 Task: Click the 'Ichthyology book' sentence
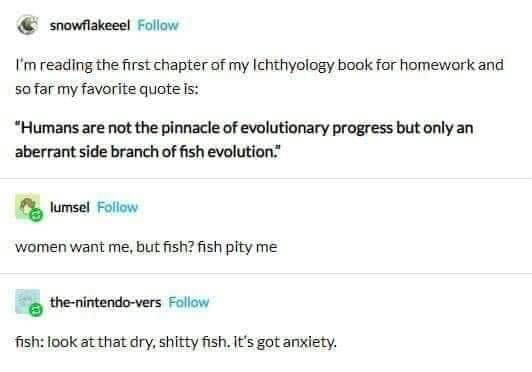click(260, 65)
